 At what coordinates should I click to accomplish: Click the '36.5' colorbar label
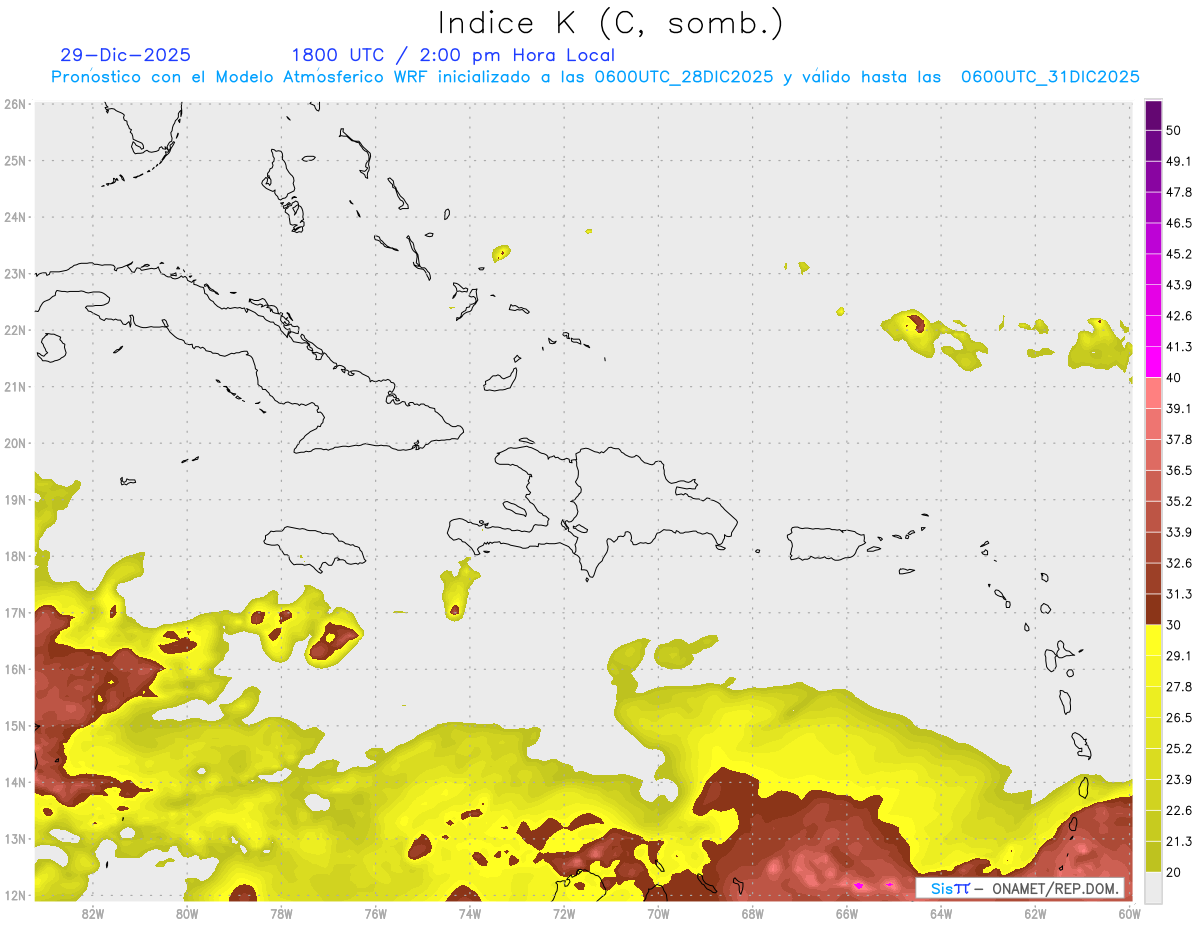click(1178, 470)
